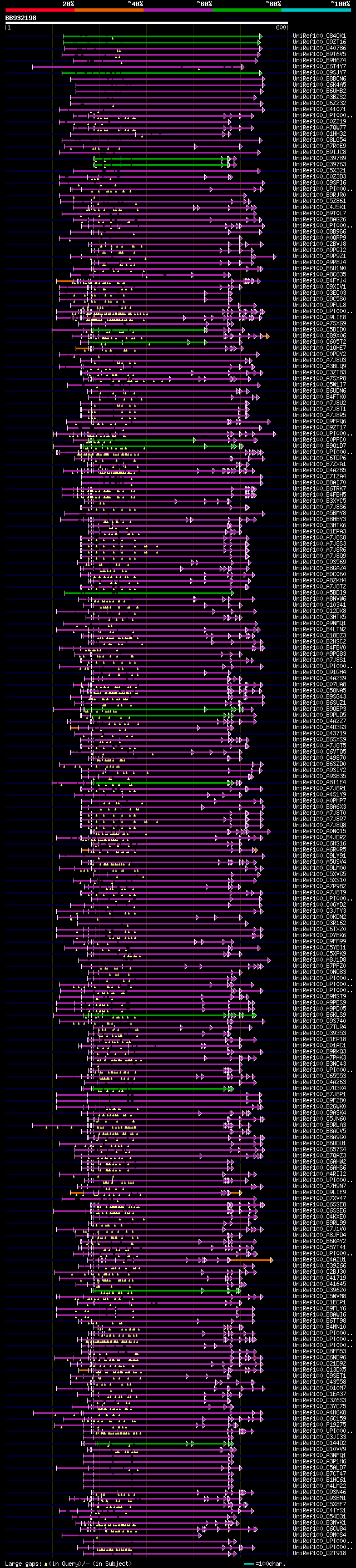Viewport: 356px width, 1568px height.
Task: Select the UniRef100_Q39763 label
Action: [x=319, y=164]
